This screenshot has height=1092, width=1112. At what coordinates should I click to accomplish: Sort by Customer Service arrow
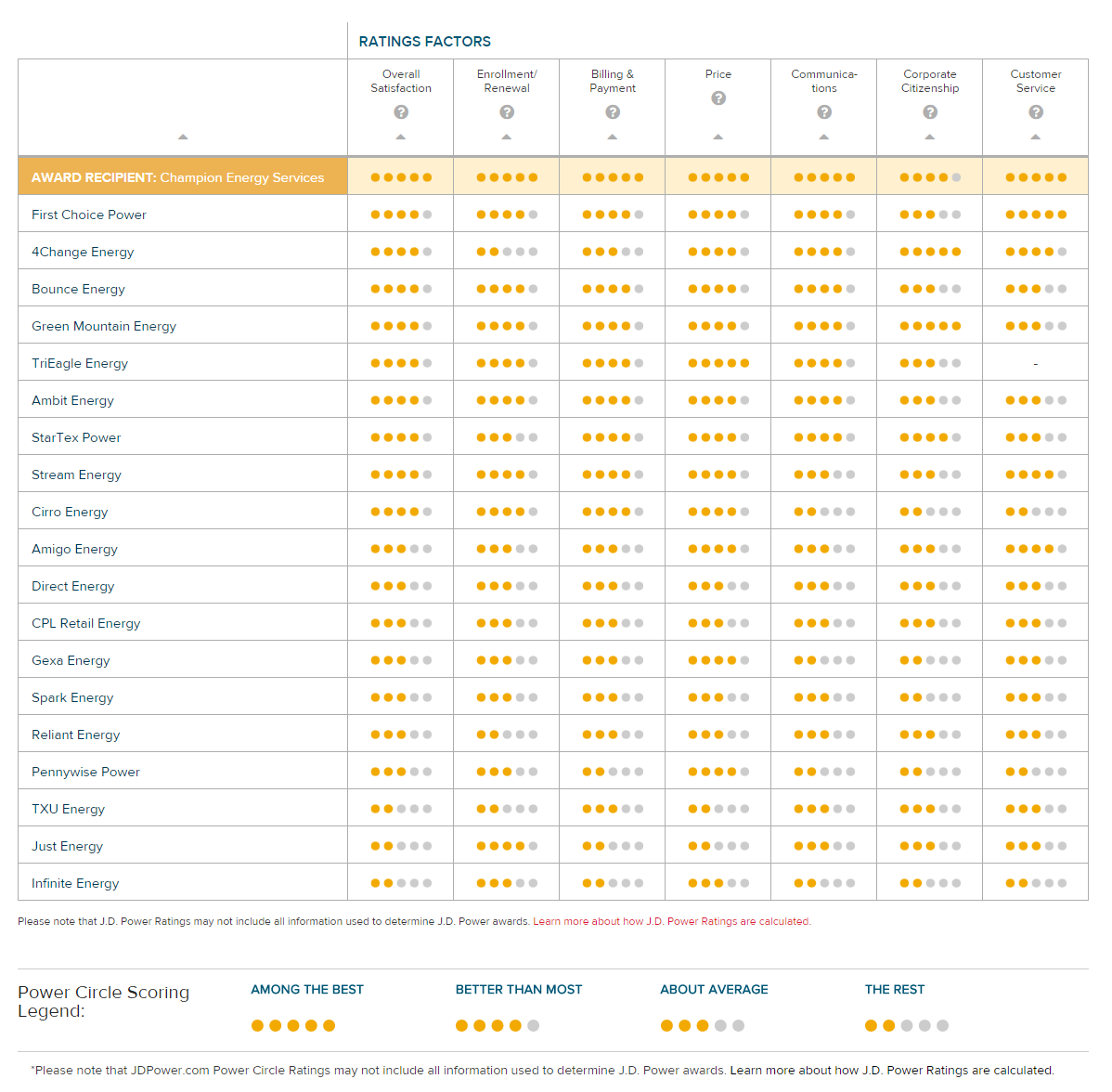(1035, 136)
